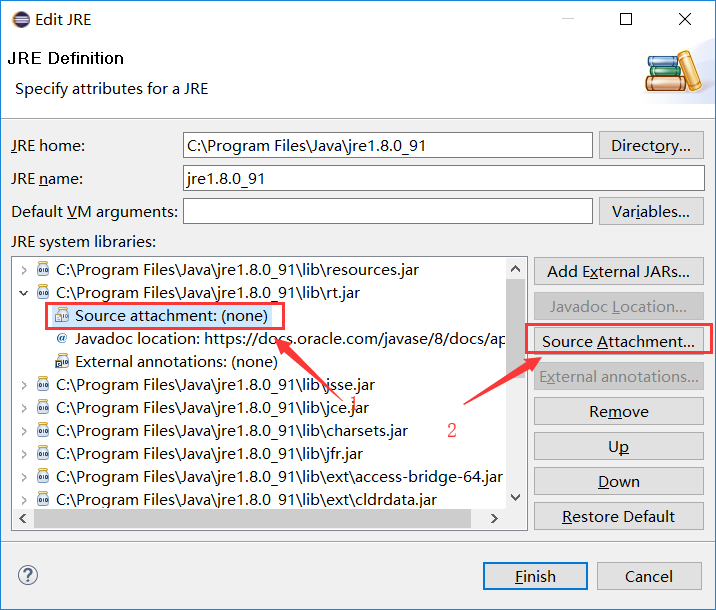Focus the Default VM arguments field
The width and height of the screenshot is (716, 610).
tap(388, 211)
